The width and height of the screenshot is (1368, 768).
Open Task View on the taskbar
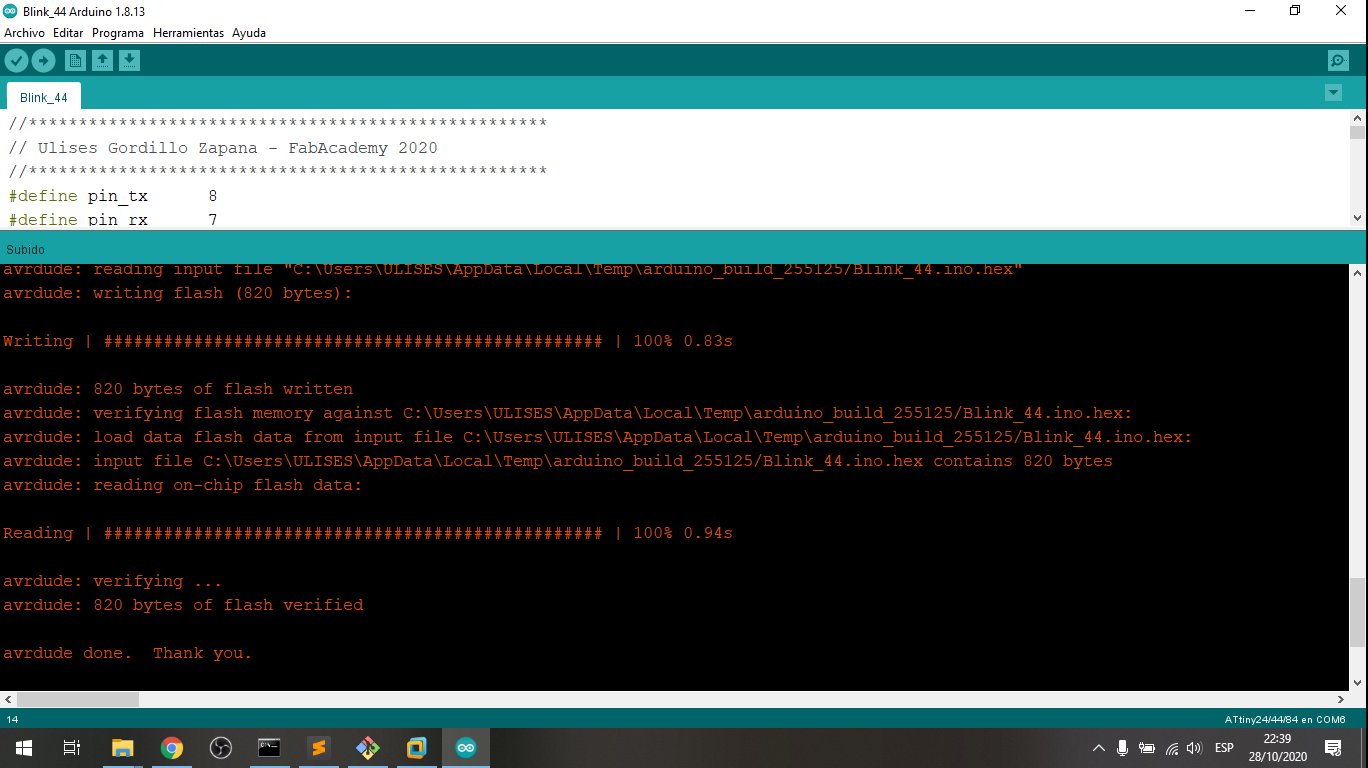72,748
